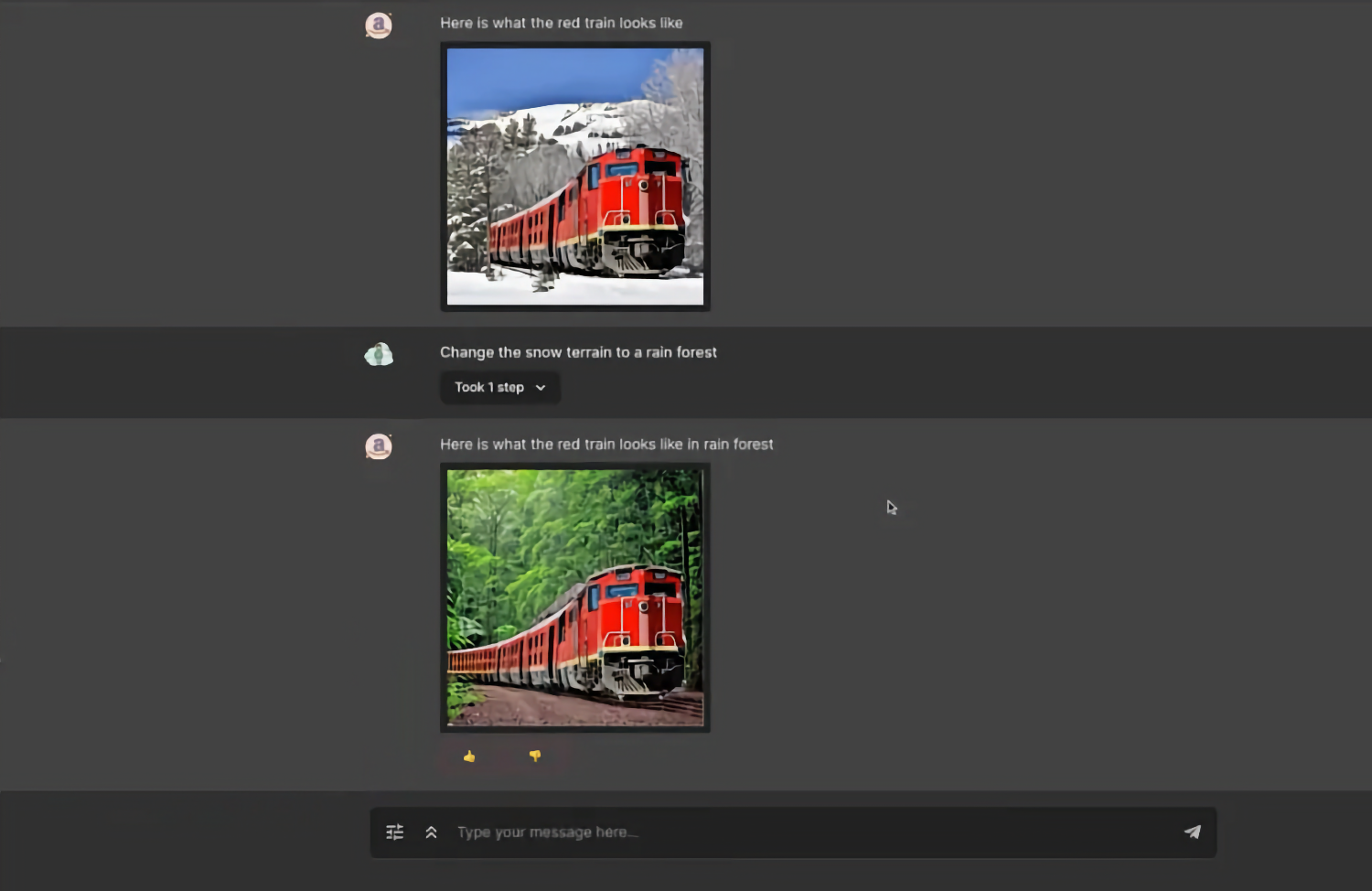Open chat settings sliders icon
The image size is (1372, 891).
pos(394,832)
